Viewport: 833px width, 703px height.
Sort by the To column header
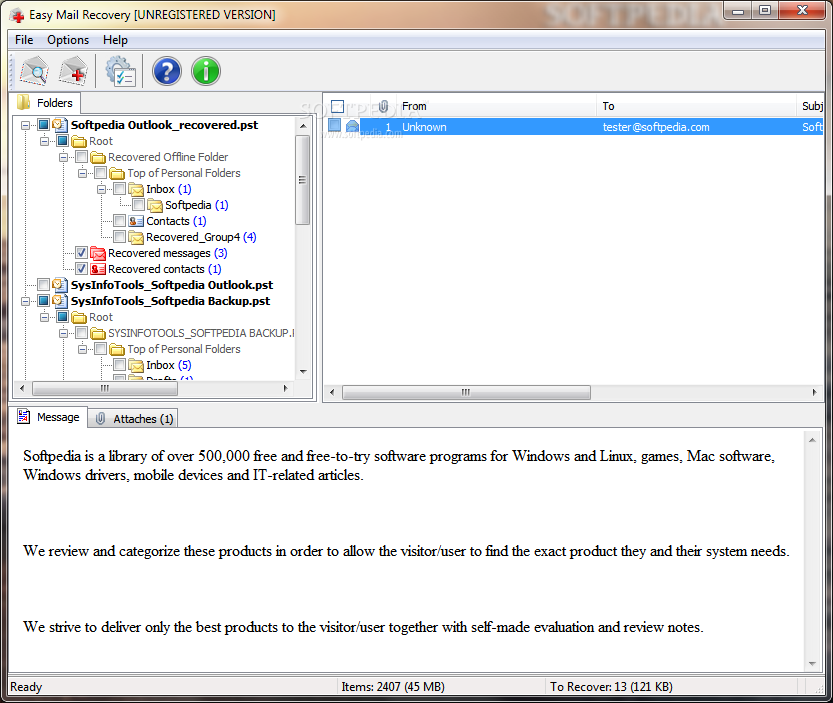click(696, 106)
